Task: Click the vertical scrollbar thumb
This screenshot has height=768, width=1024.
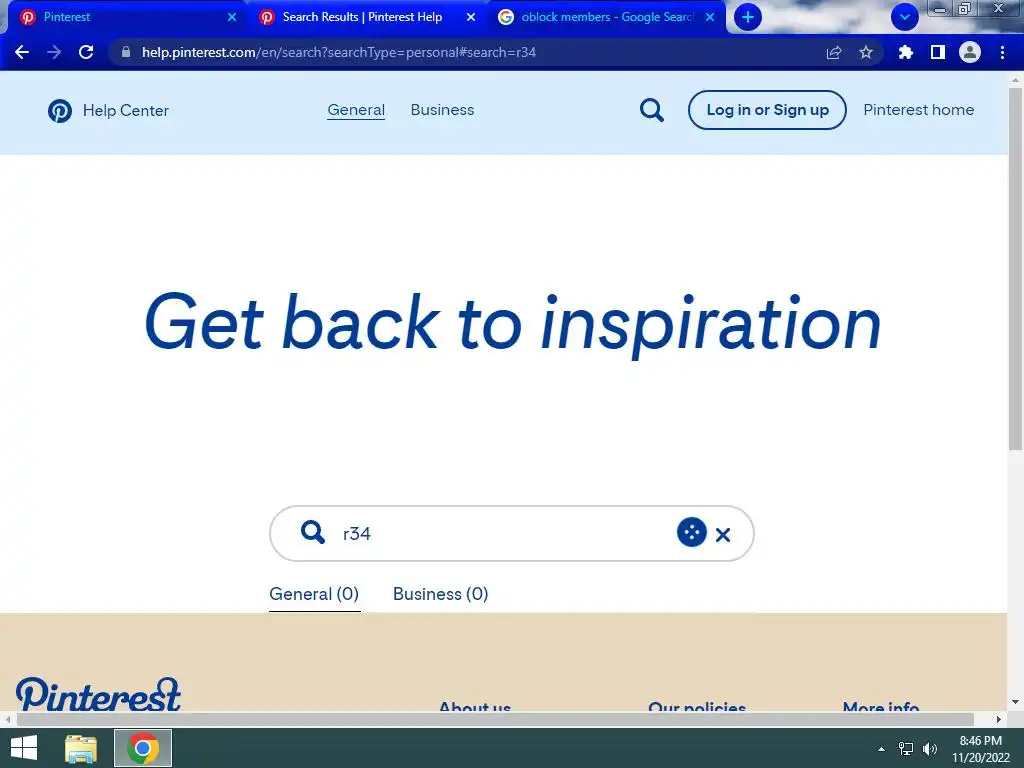Action: (x=1015, y=268)
